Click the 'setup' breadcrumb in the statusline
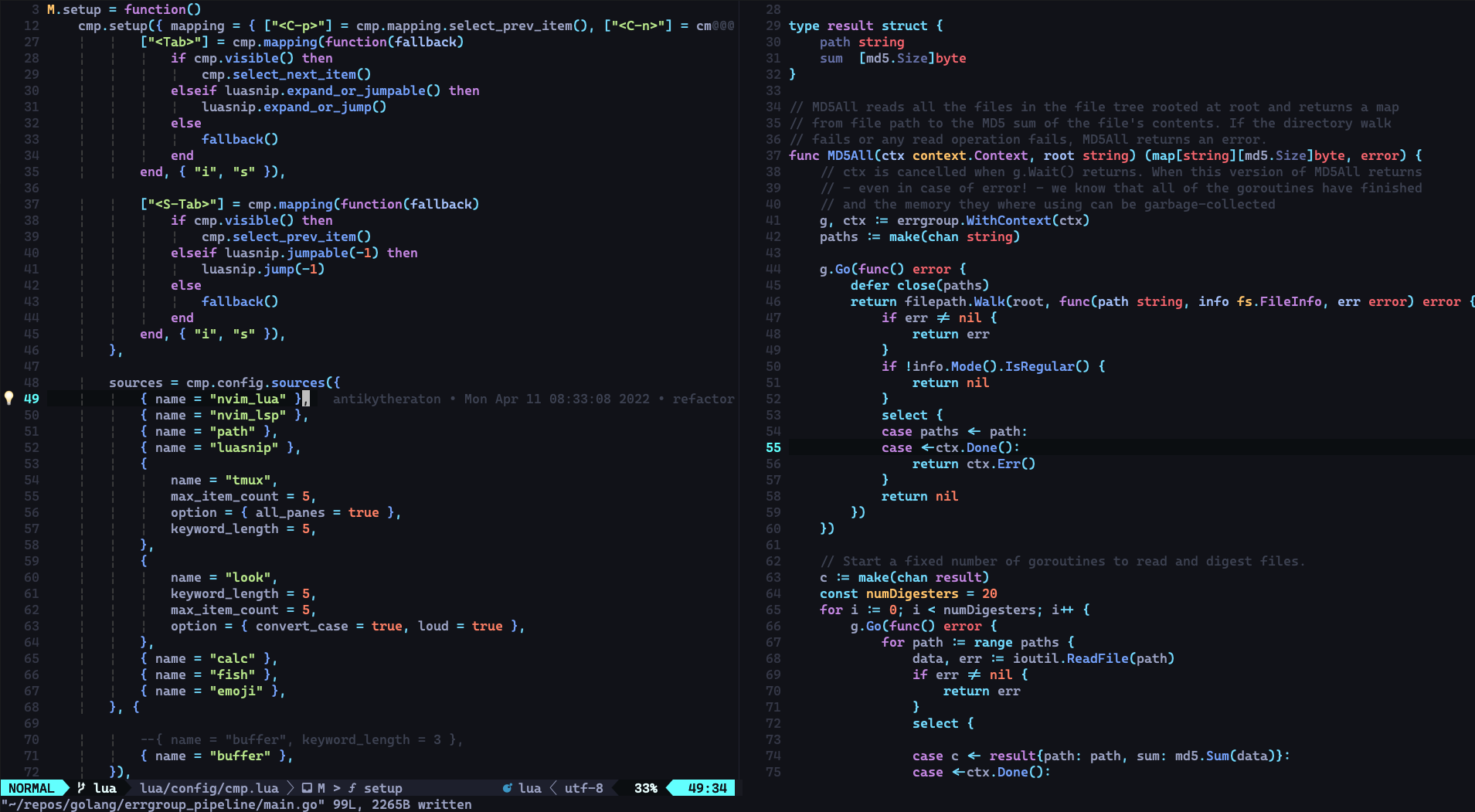The width and height of the screenshot is (1475, 812). [x=383, y=788]
